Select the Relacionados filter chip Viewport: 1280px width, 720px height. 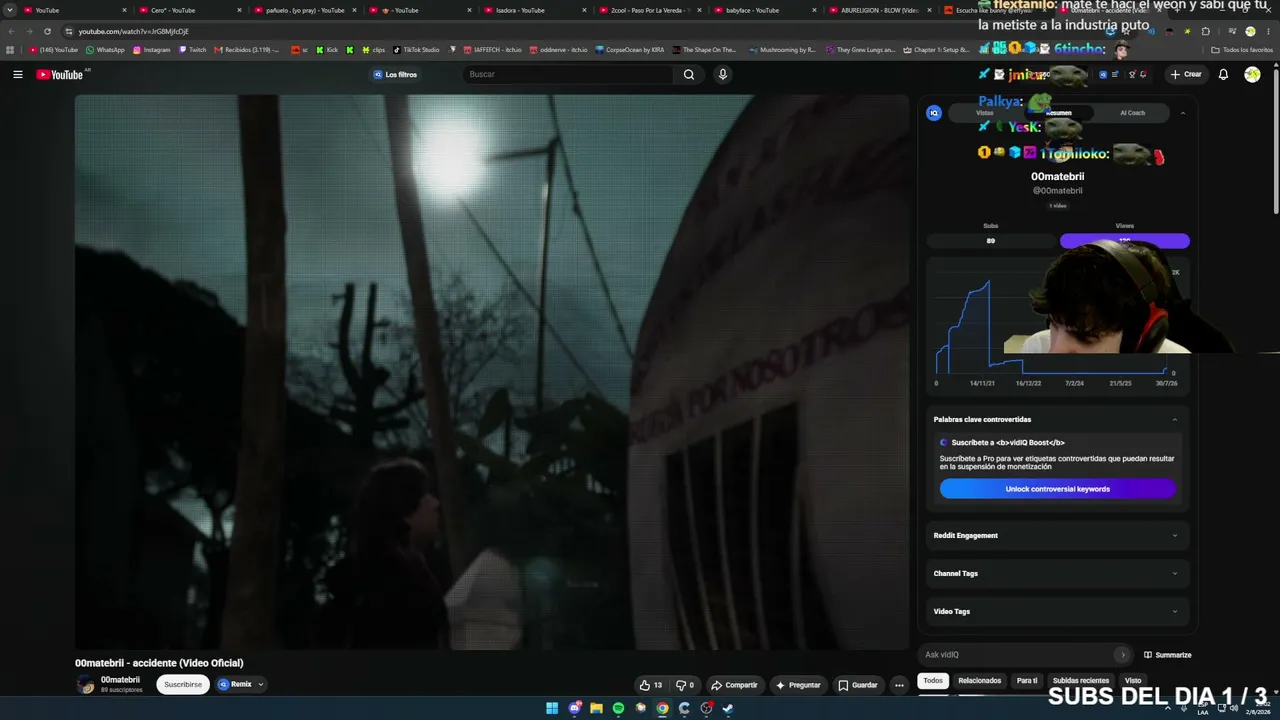[x=980, y=681]
